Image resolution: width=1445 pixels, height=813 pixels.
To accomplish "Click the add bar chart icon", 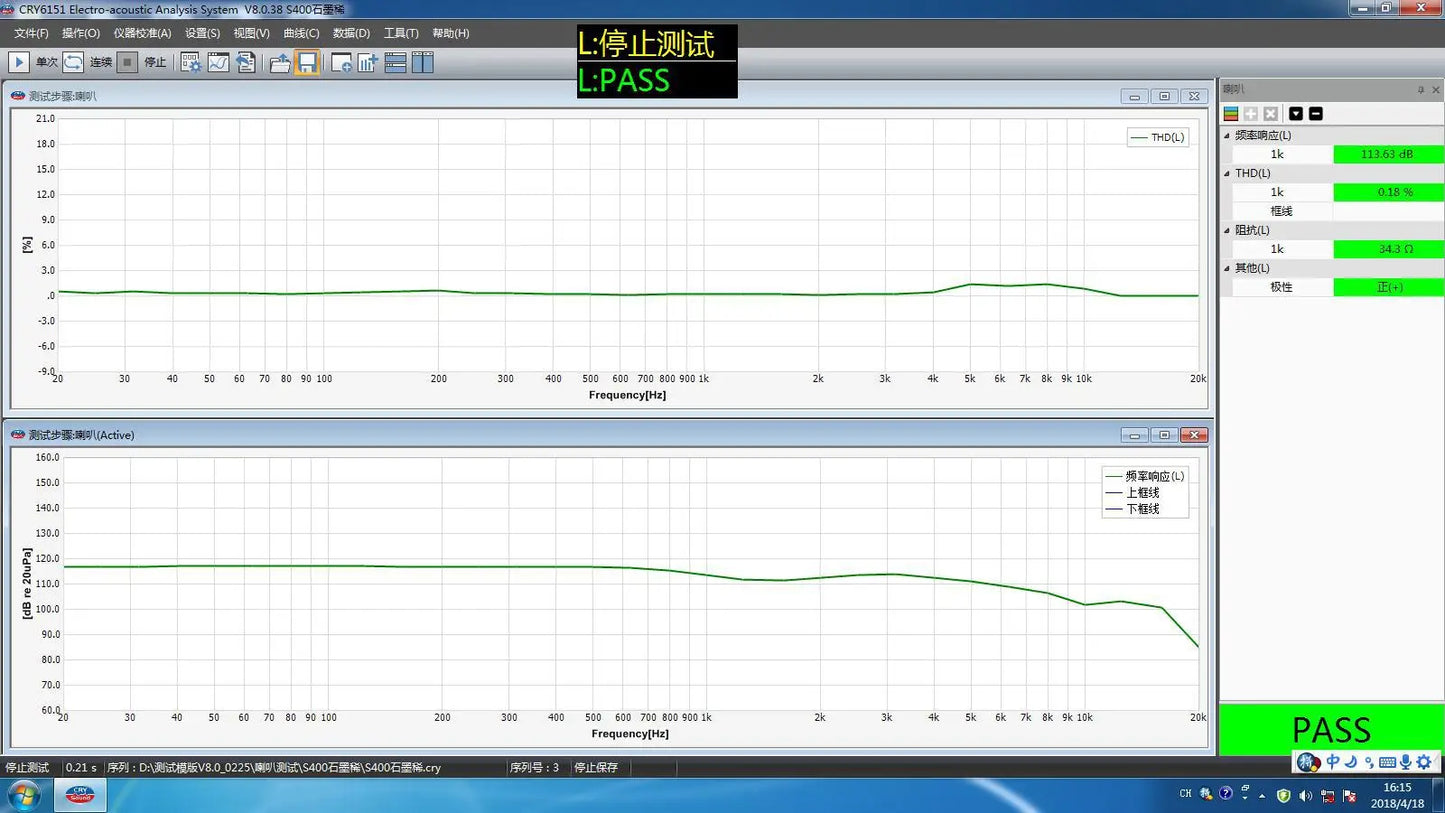I will [x=368, y=62].
